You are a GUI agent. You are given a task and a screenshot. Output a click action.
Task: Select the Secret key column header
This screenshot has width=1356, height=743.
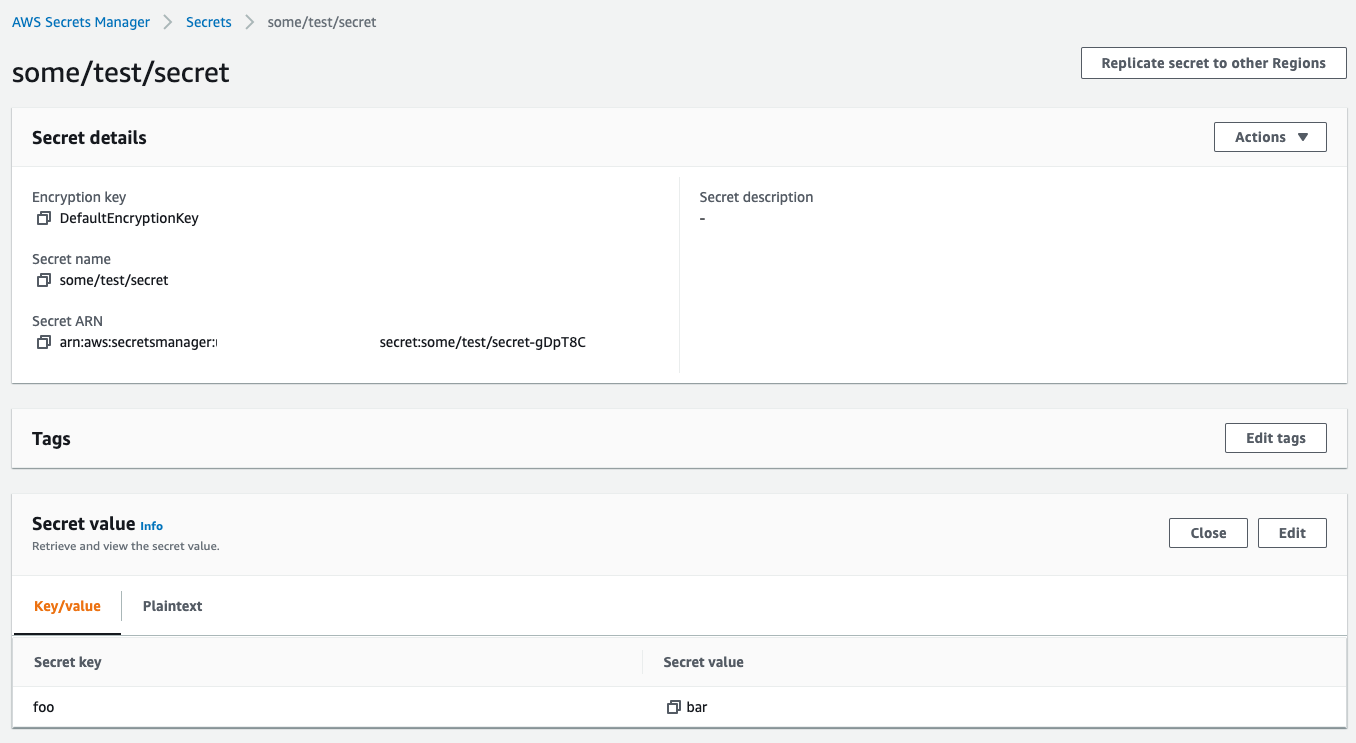tap(67, 662)
